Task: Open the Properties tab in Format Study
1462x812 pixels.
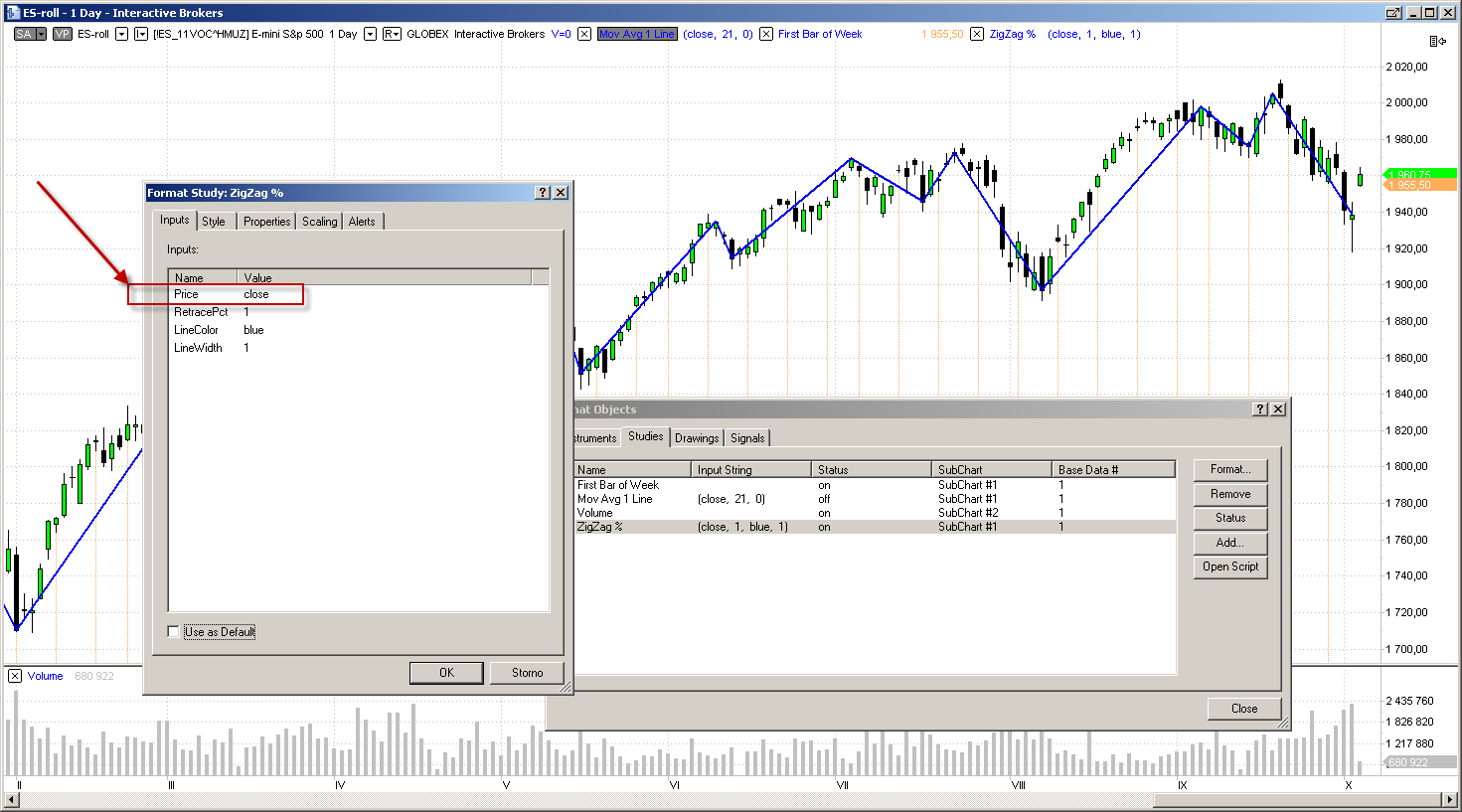Action: pos(267,222)
